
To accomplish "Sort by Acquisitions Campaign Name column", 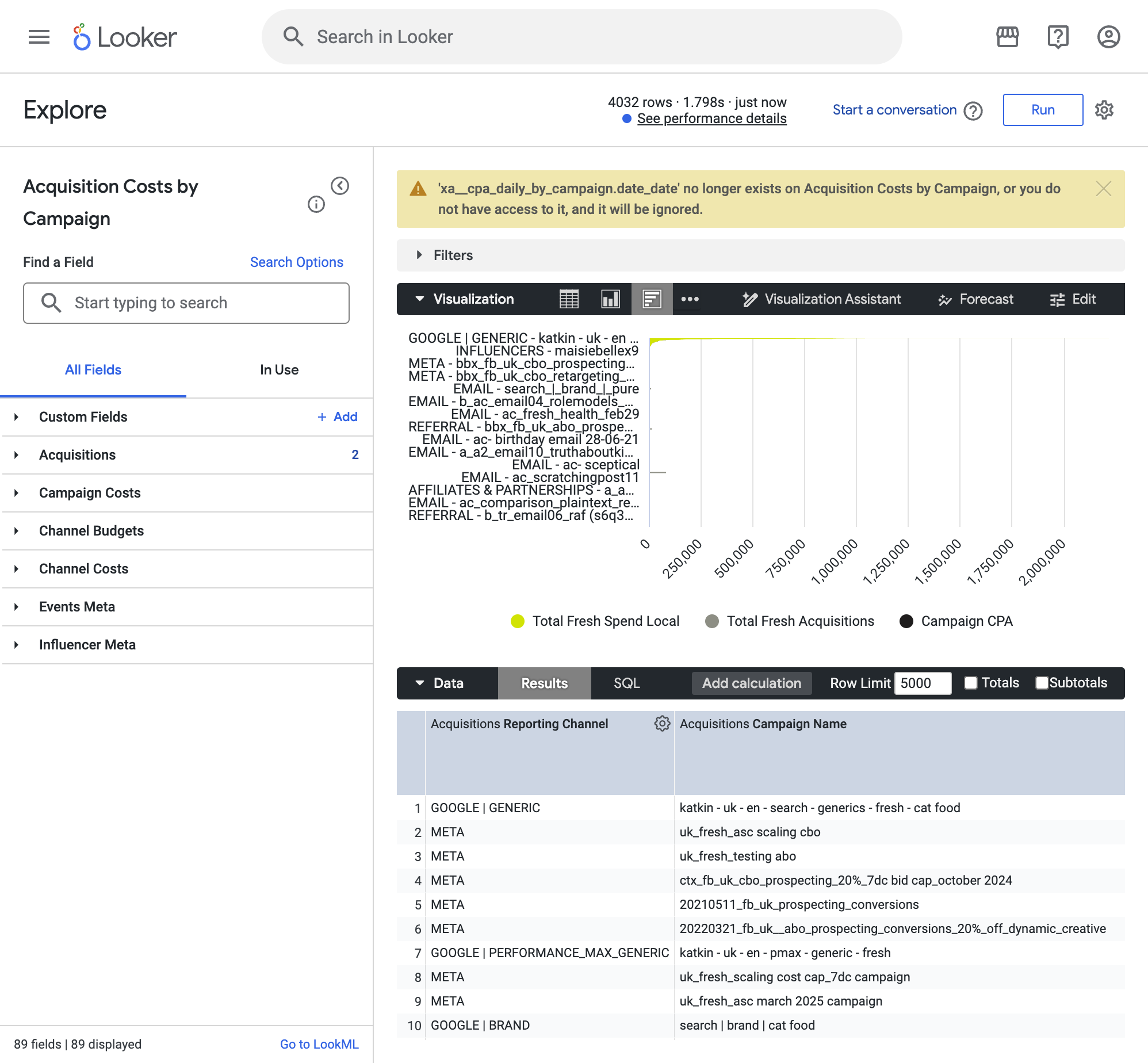I will pyautogui.click(x=763, y=724).
